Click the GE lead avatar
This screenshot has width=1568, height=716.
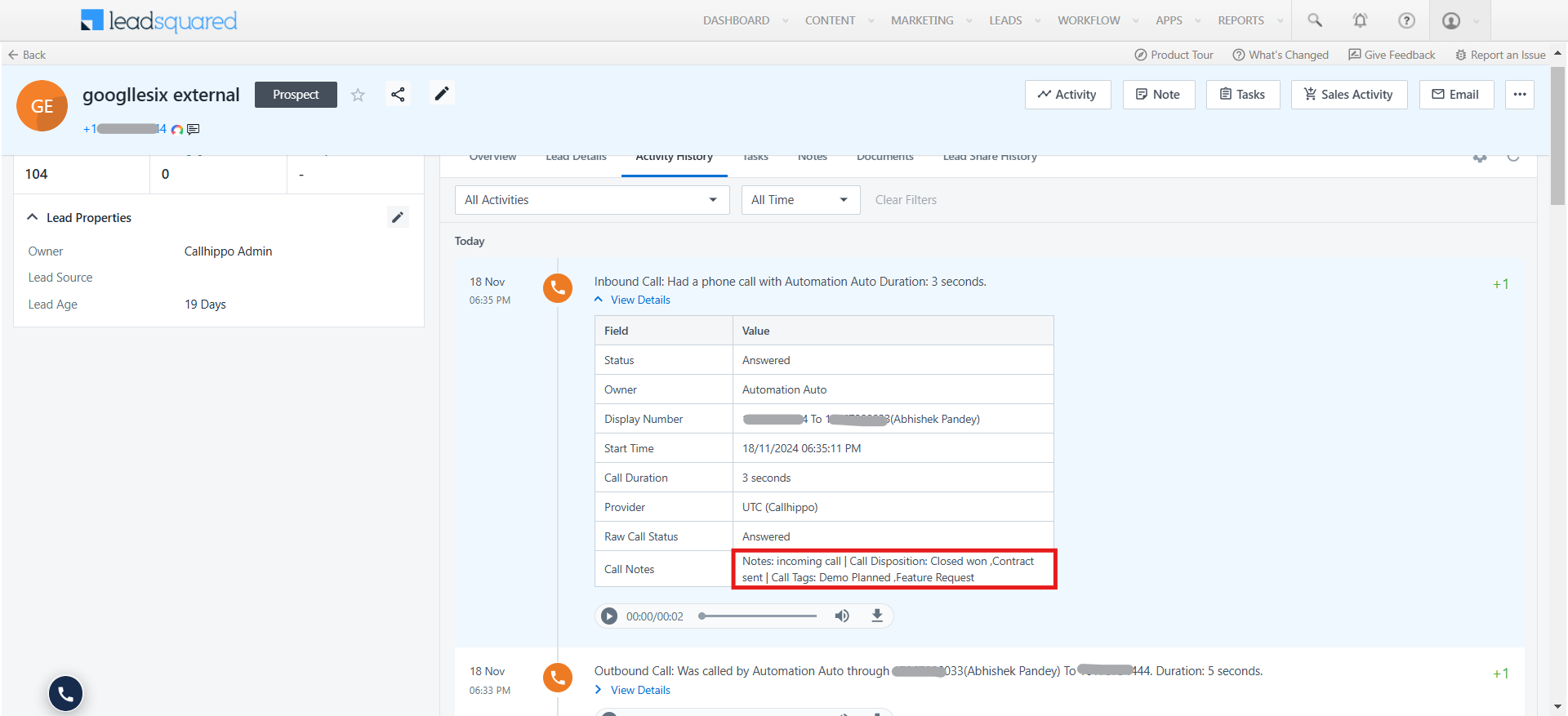click(42, 106)
